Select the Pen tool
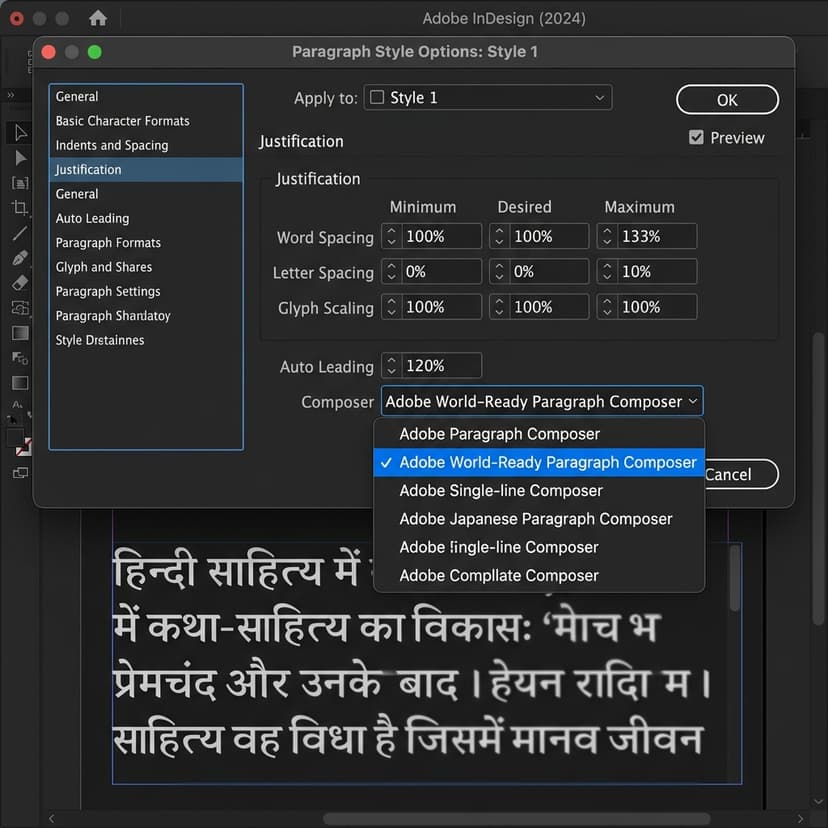Image resolution: width=828 pixels, height=828 pixels. [20, 258]
